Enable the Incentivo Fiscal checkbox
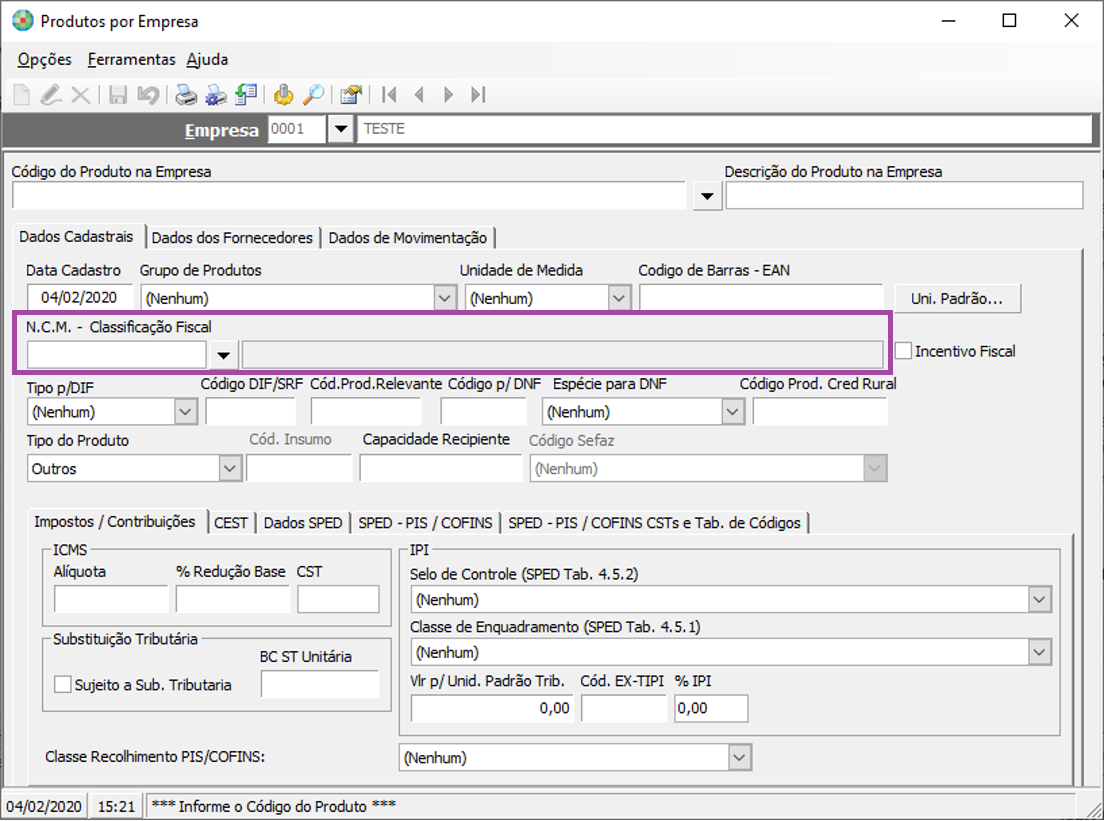Image resolution: width=1105 pixels, height=821 pixels. coord(904,351)
